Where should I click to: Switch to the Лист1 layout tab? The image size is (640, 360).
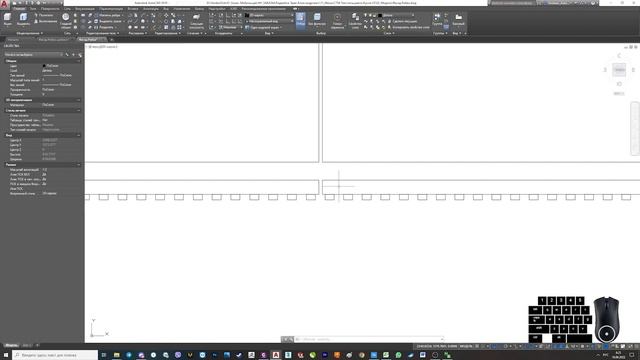pos(27,345)
